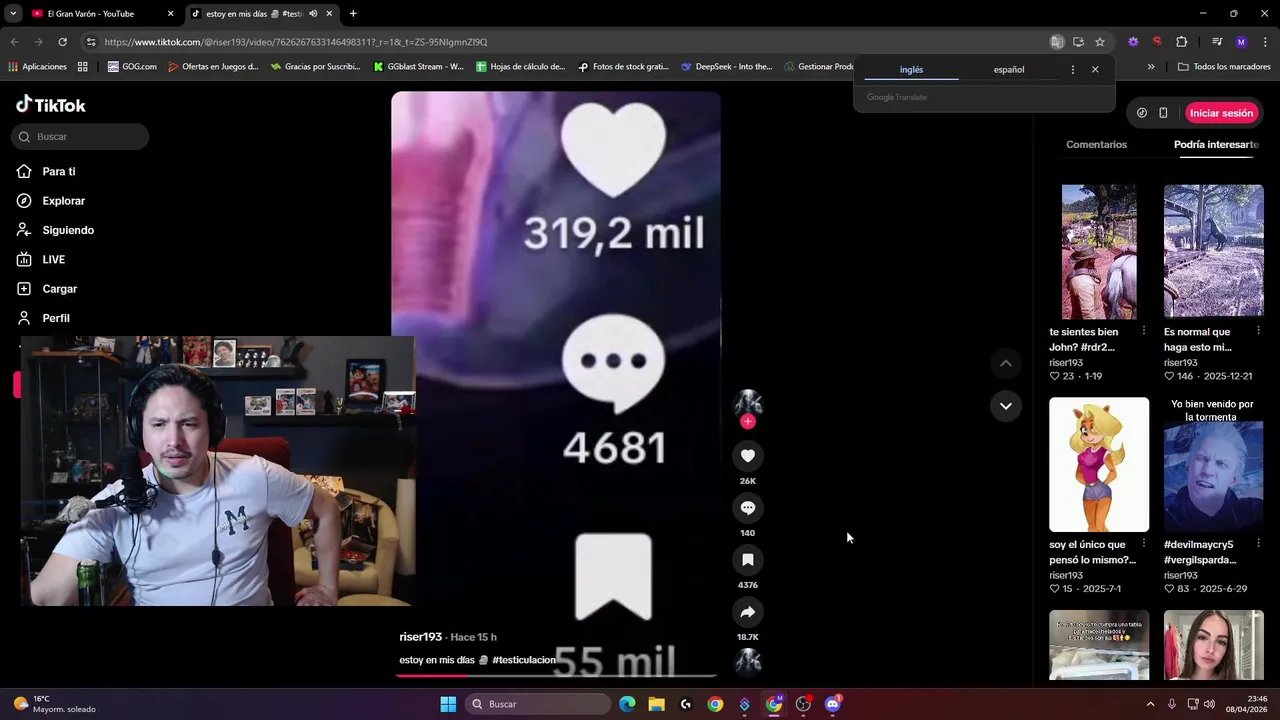
Task: Save video with bookmark icon showing 4376
Action: click(747, 560)
